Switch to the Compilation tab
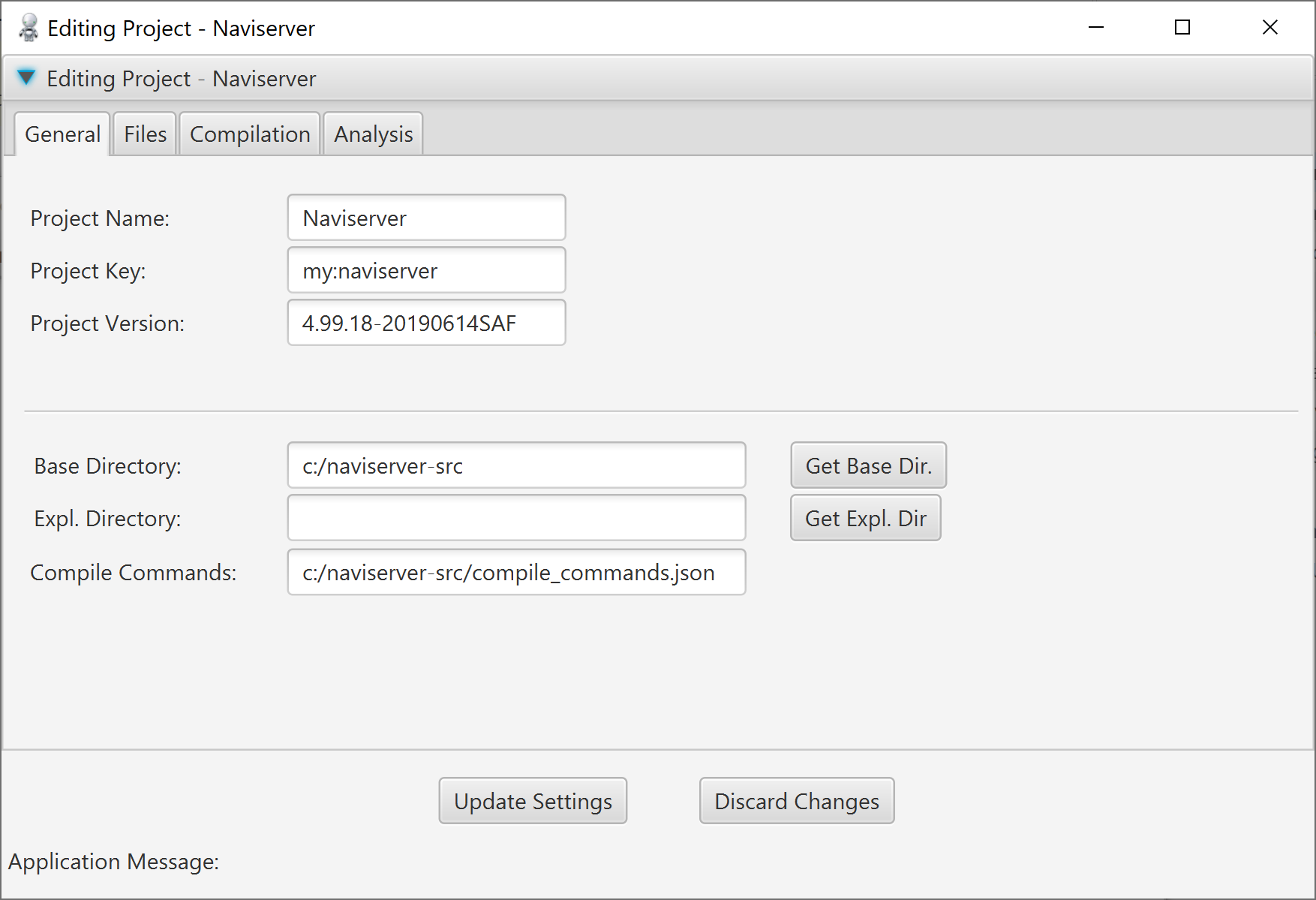Screen dimensions: 1316x900 (x=250, y=134)
